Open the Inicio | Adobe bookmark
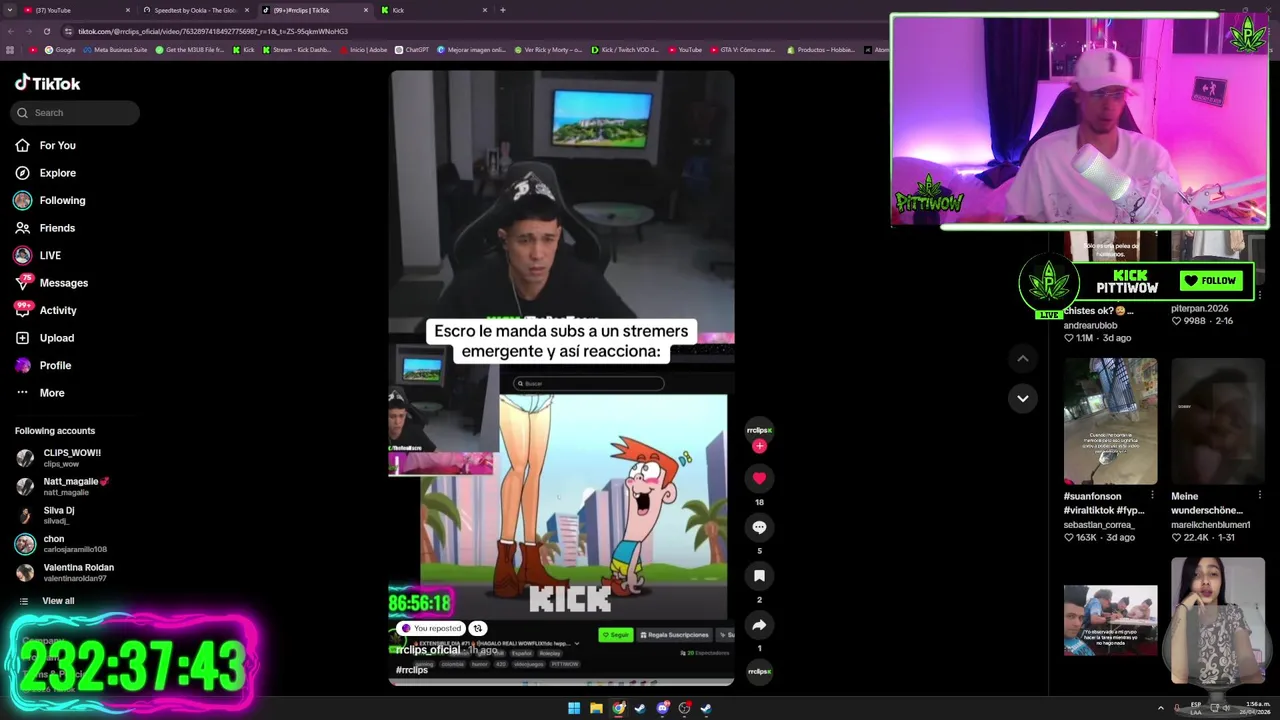The image size is (1280, 720). coord(363,49)
